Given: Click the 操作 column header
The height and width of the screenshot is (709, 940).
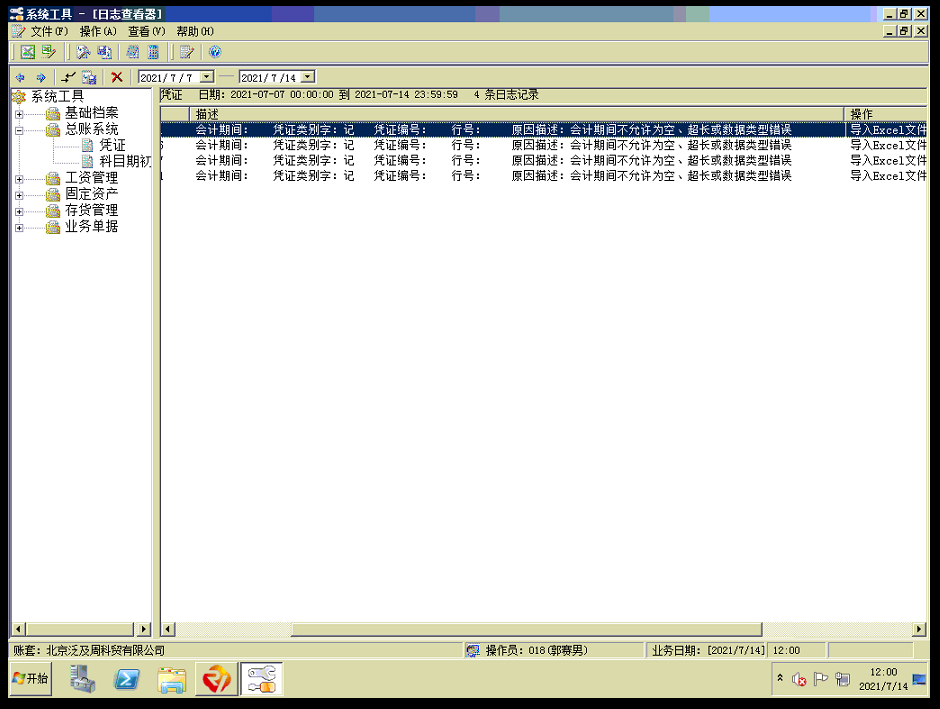Looking at the screenshot, I should [x=885, y=114].
